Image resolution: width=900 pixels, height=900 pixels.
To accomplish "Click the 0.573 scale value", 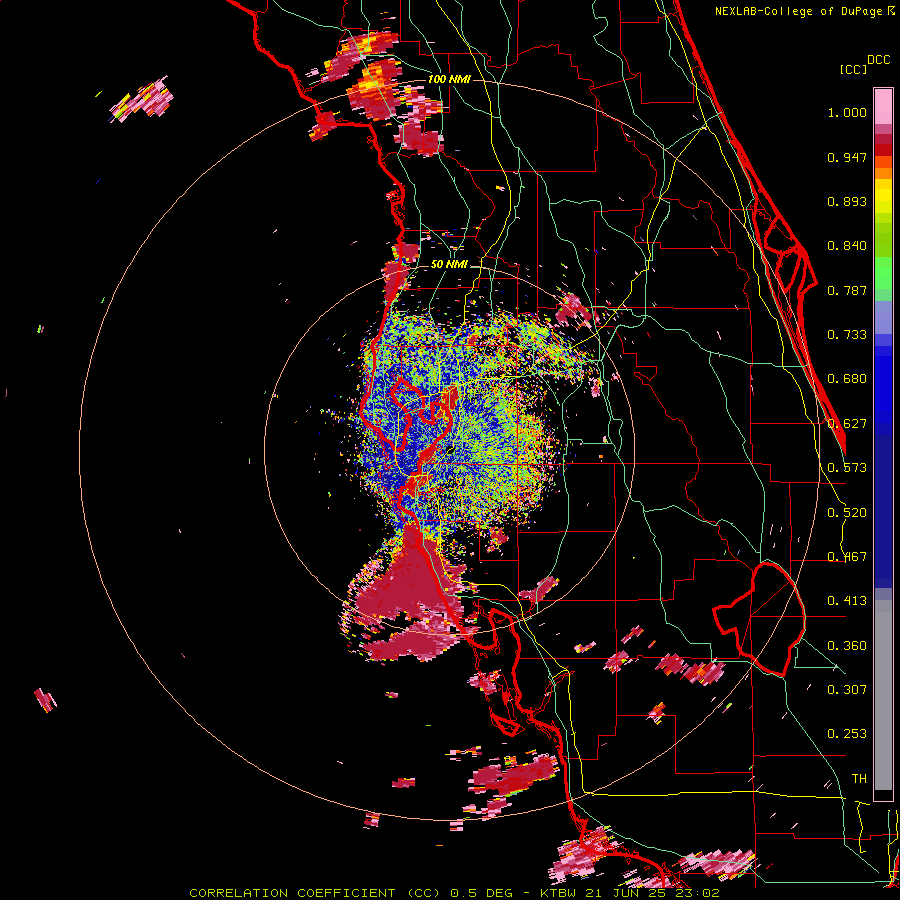I will pos(847,468).
